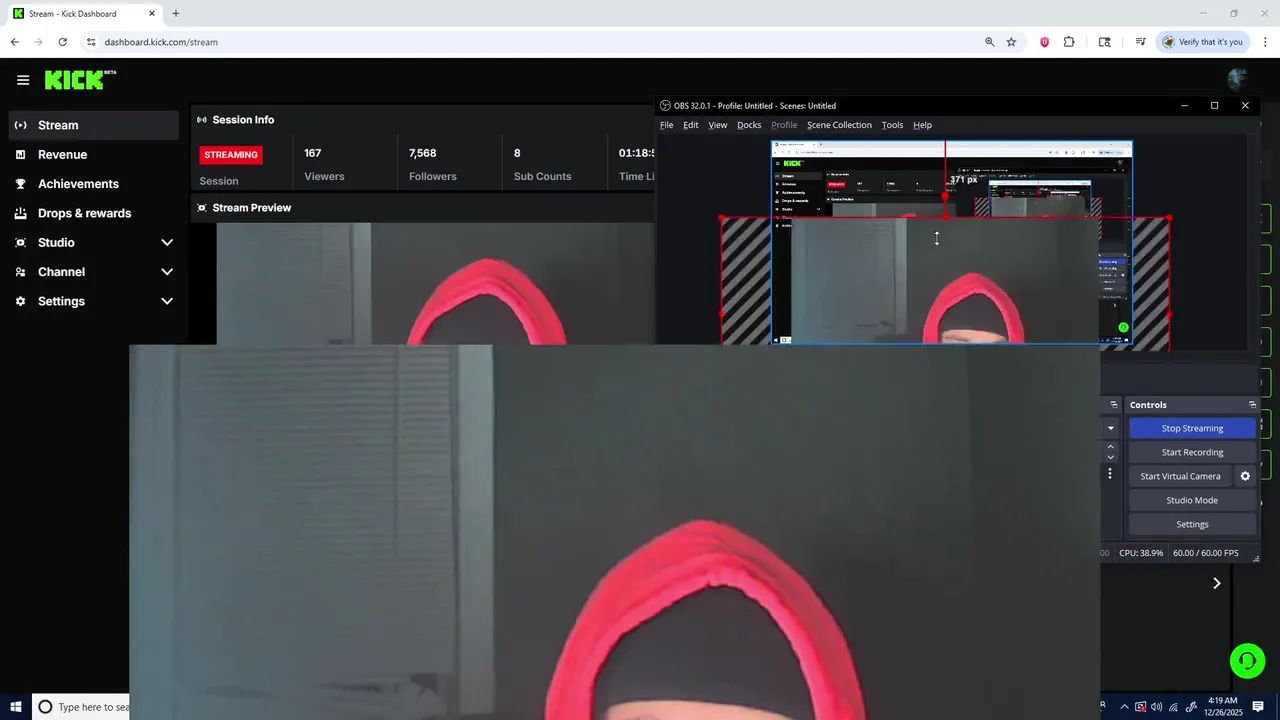This screenshot has height=720, width=1280.
Task: Open the three-dot options in OBS dock
Action: click(1109, 474)
